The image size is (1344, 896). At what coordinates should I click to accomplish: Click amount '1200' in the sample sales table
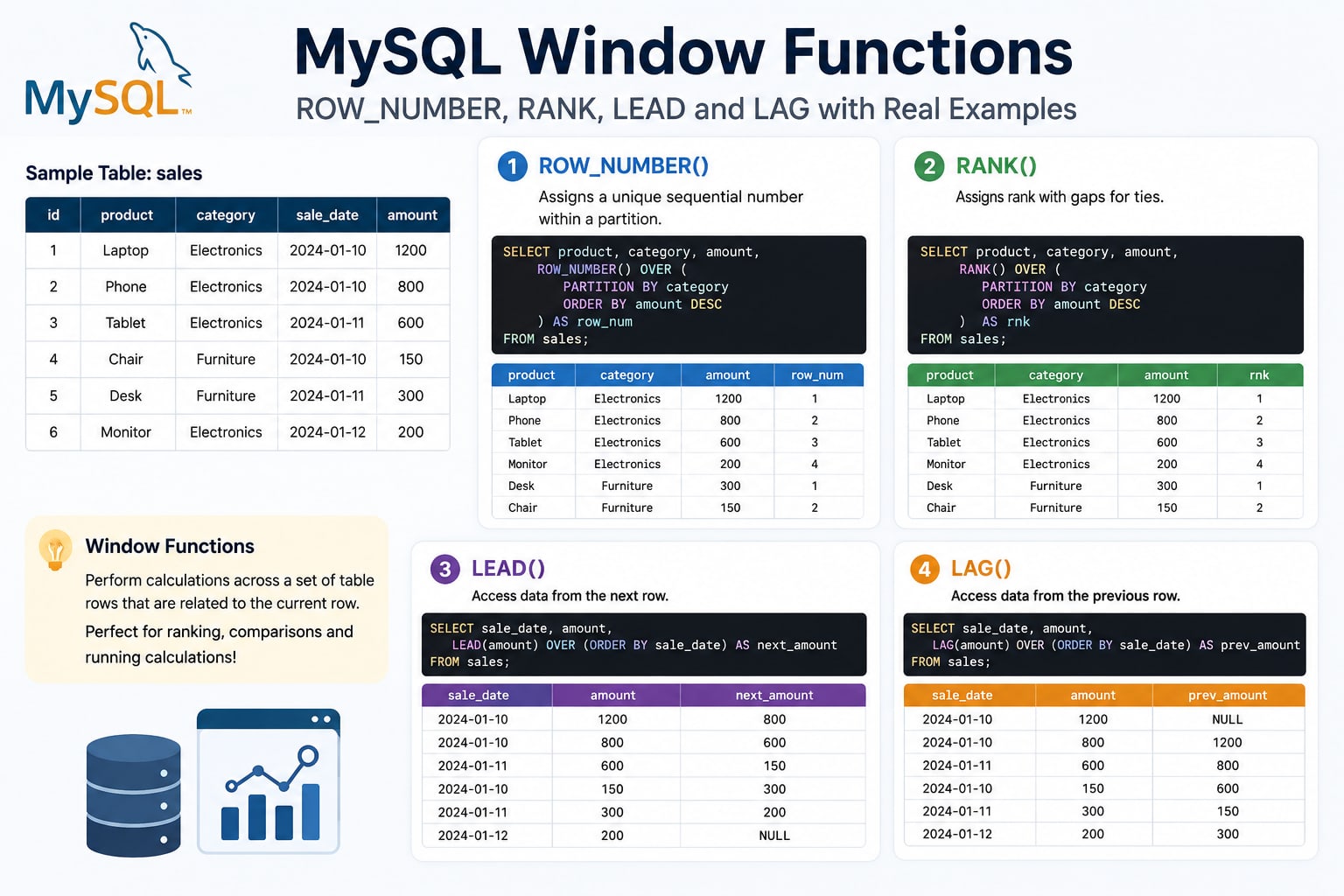[x=411, y=250]
